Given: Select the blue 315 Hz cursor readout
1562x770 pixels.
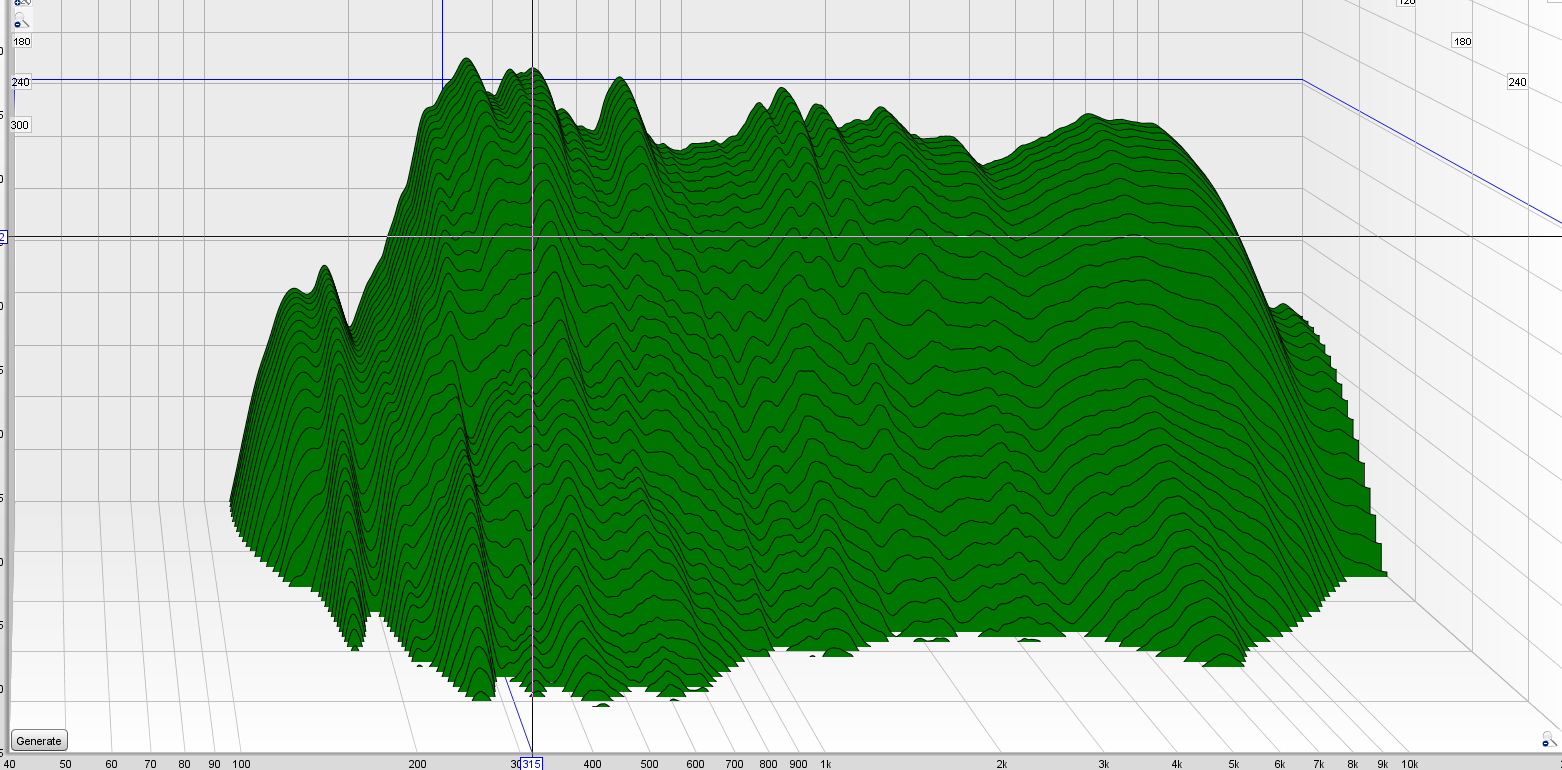Looking at the screenshot, I should (x=531, y=764).
